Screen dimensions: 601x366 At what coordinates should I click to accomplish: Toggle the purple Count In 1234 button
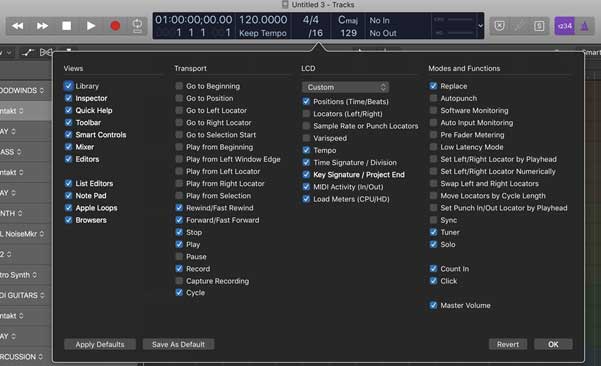565,26
